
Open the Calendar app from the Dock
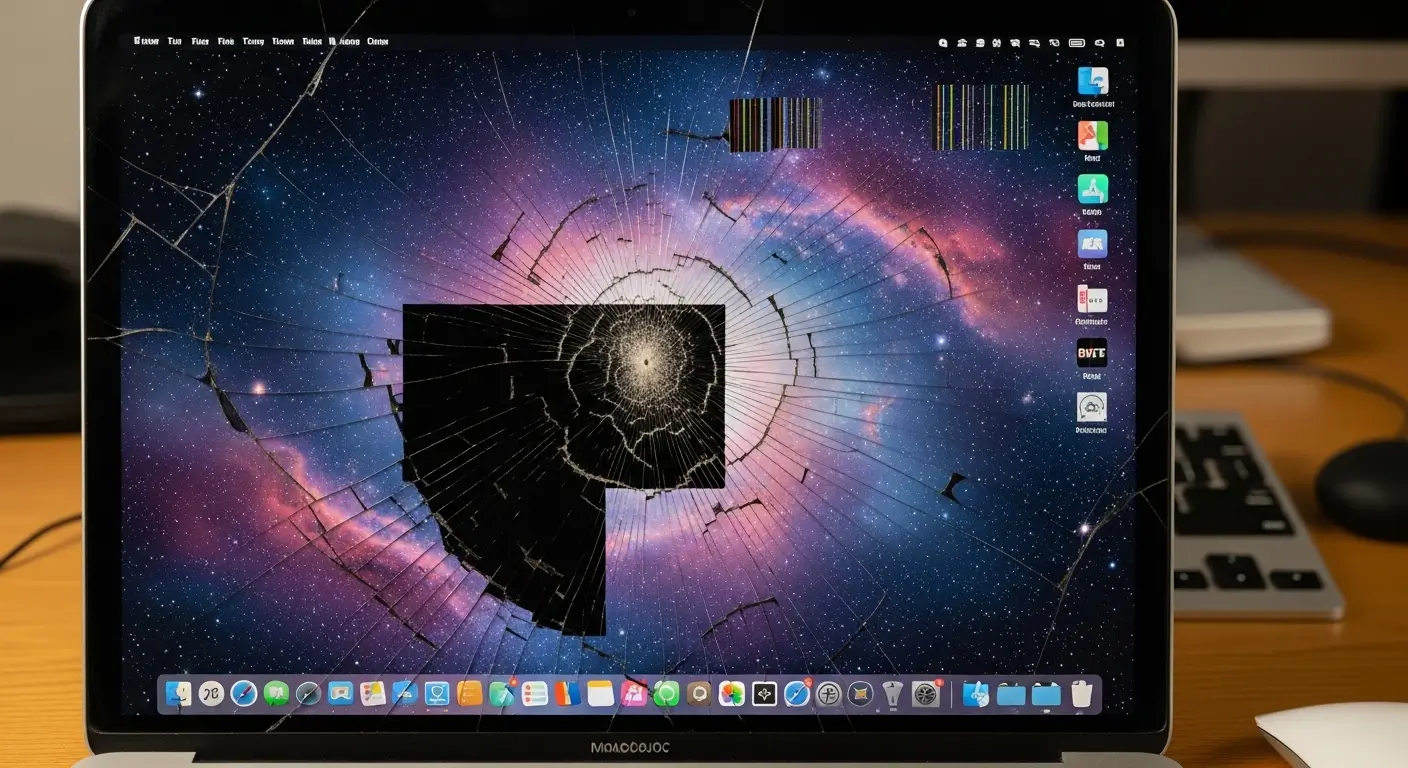(599, 692)
